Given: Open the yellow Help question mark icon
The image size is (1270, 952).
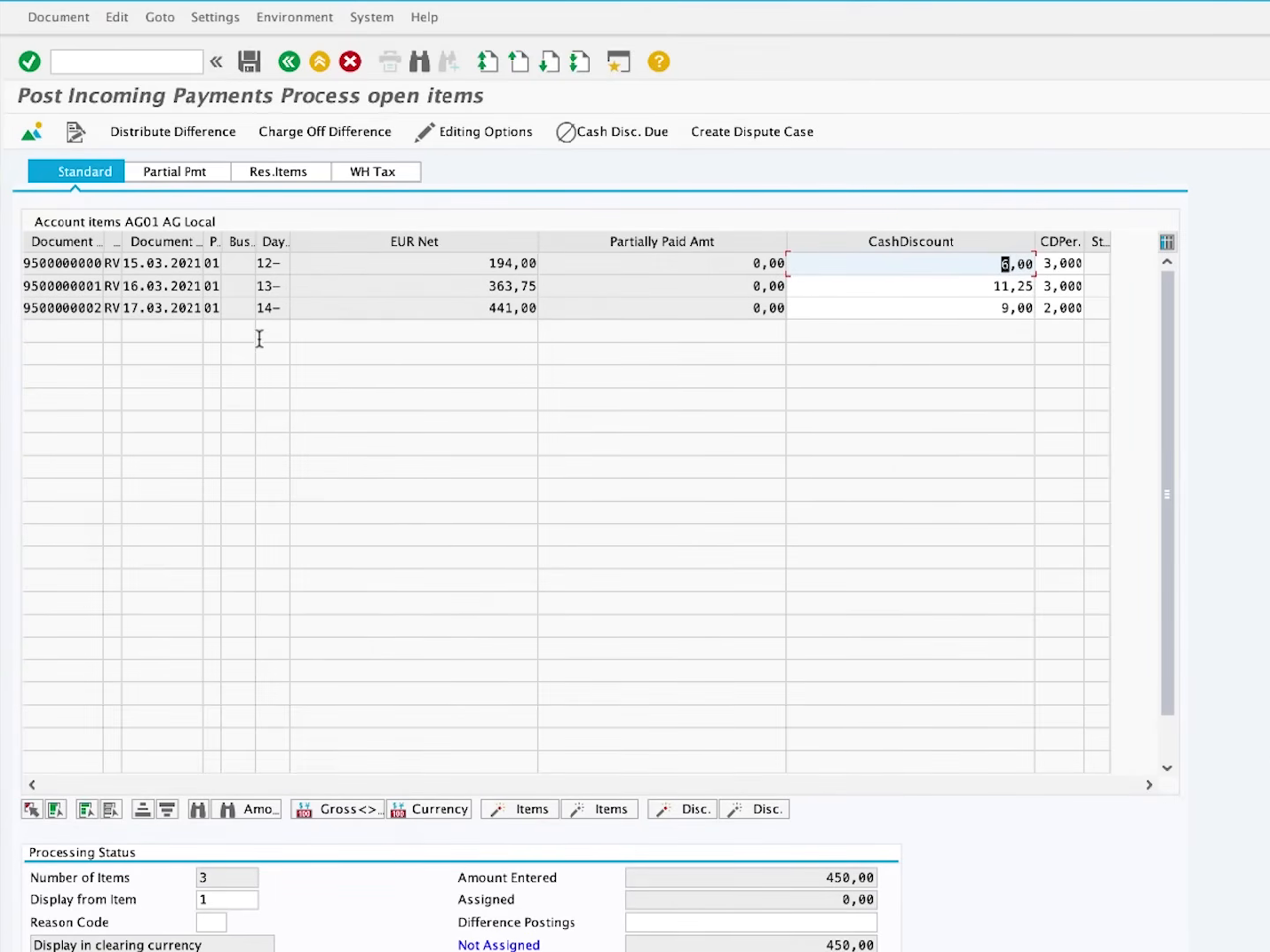Looking at the screenshot, I should coord(659,61).
